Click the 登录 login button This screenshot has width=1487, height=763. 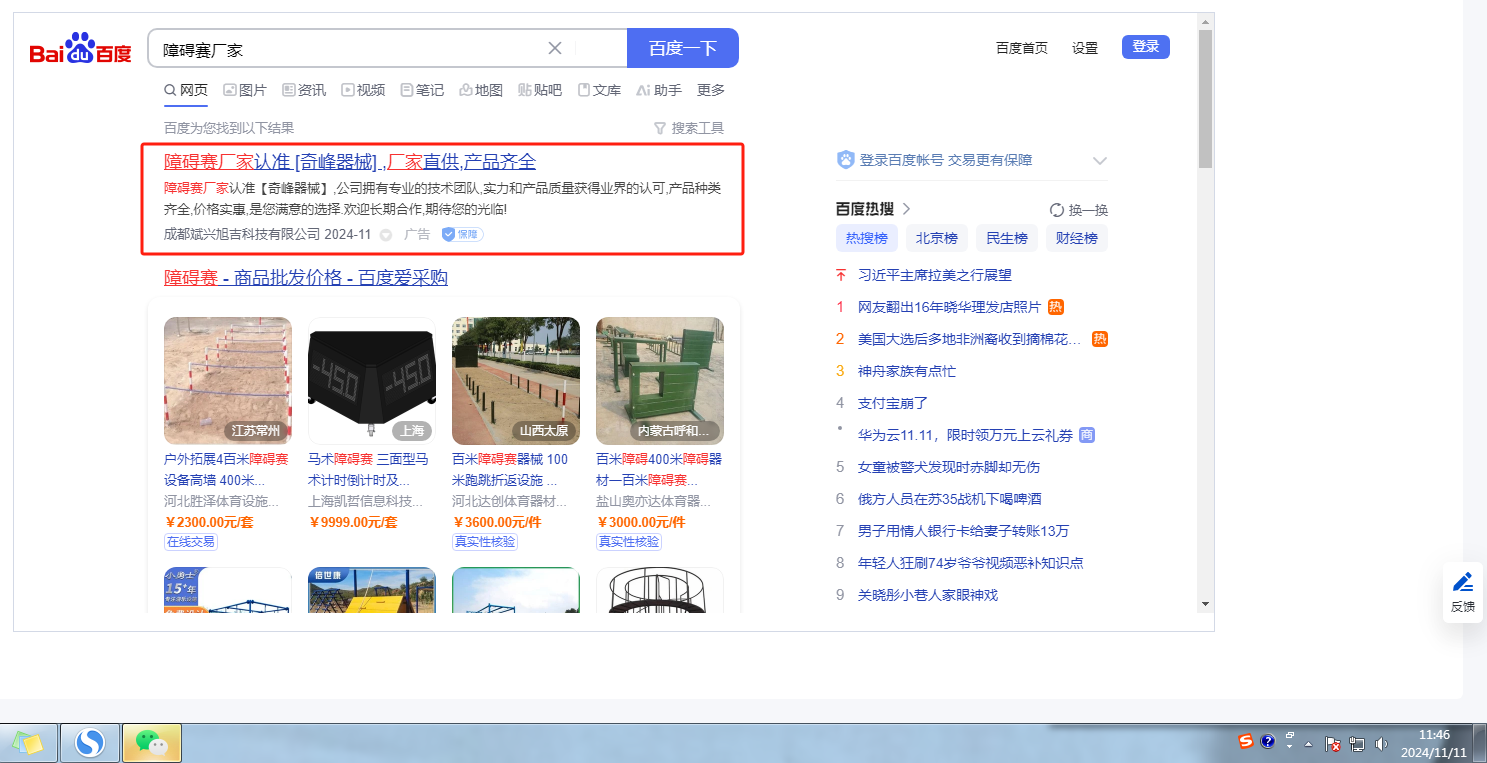click(x=1146, y=46)
